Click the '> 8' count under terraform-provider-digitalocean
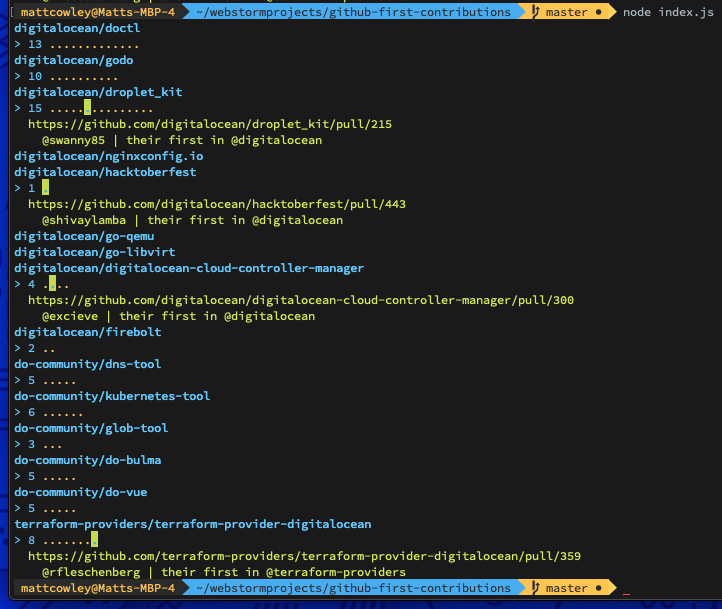 [x=25, y=540]
